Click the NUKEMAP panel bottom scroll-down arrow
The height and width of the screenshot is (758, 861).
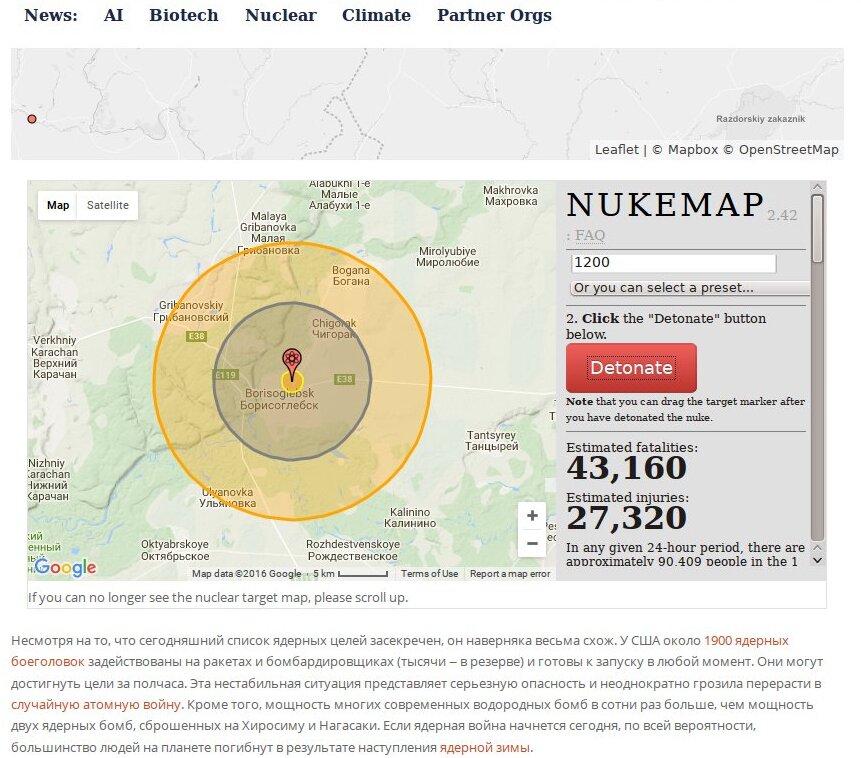818,560
